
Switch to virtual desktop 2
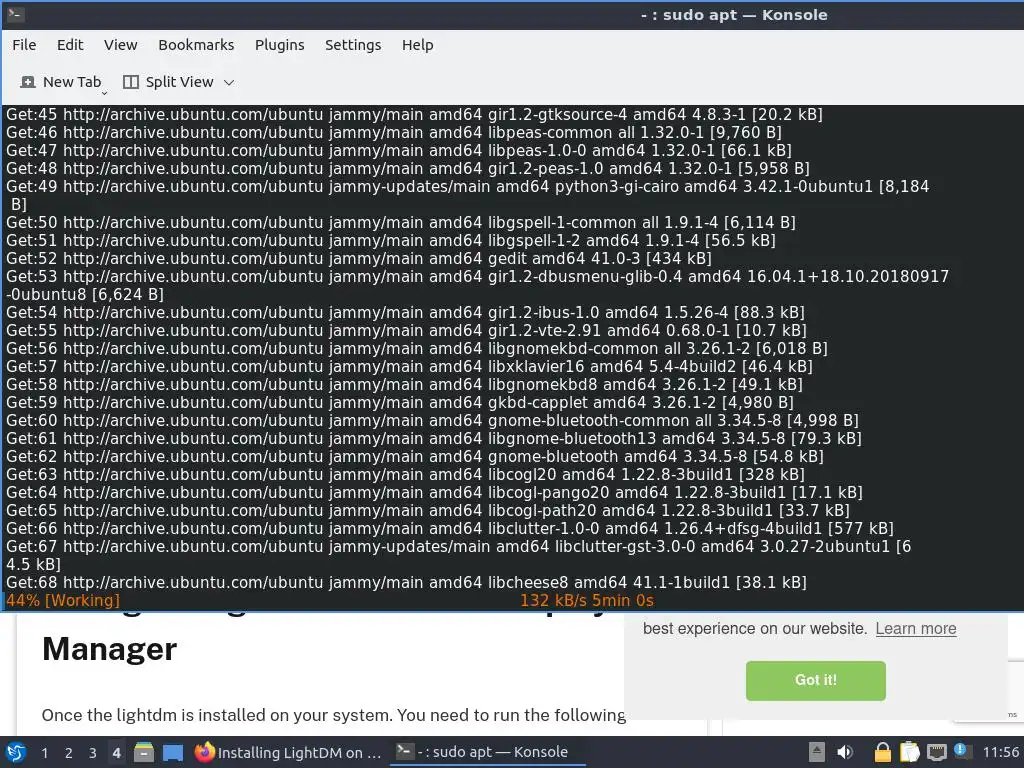(x=69, y=753)
